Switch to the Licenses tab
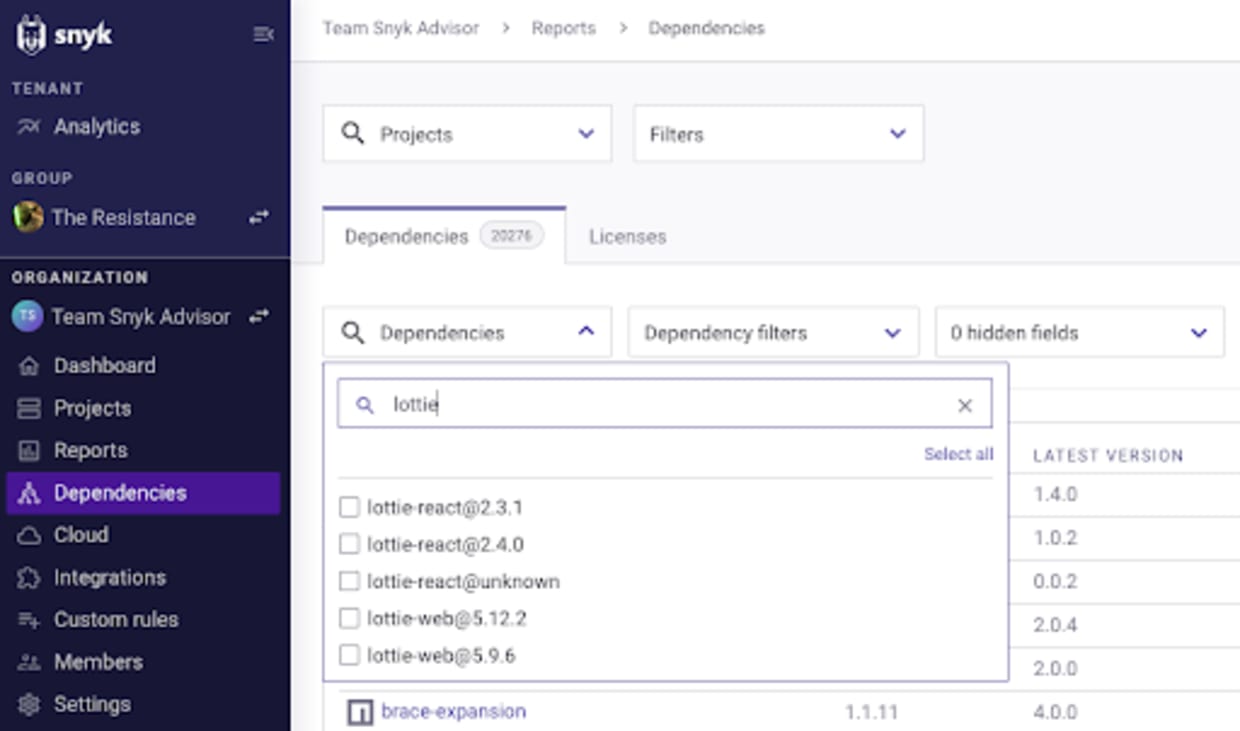The image size is (1240, 731). pyautogui.click(x=627, y=237)
